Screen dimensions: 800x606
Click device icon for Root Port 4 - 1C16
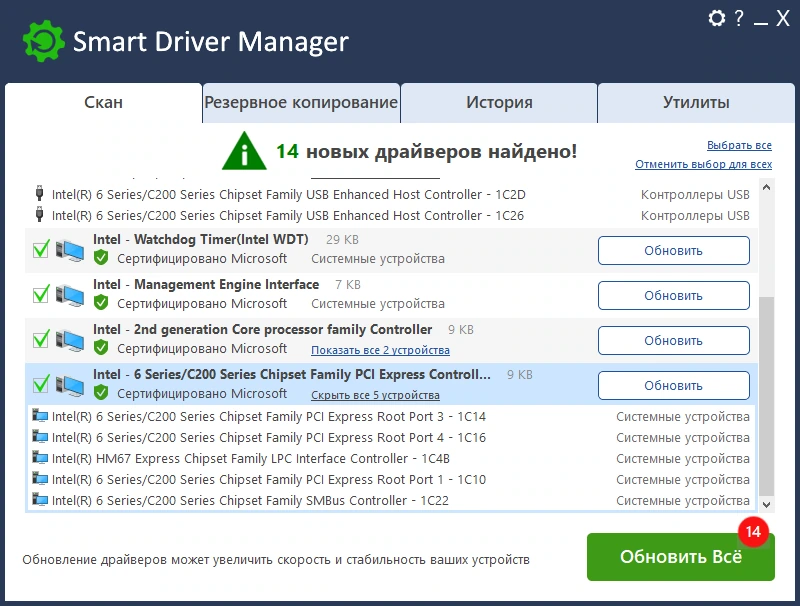click(40, 437)
